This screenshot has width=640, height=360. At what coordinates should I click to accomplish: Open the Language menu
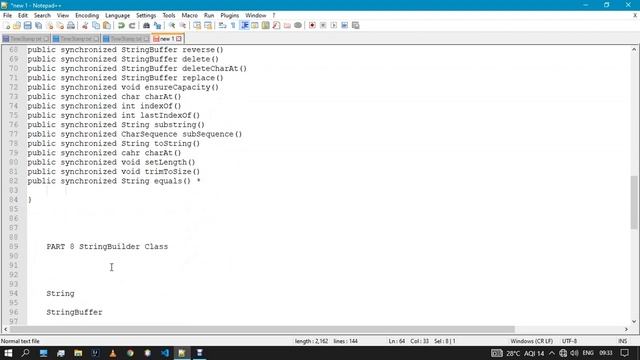(x=117, y=16)
